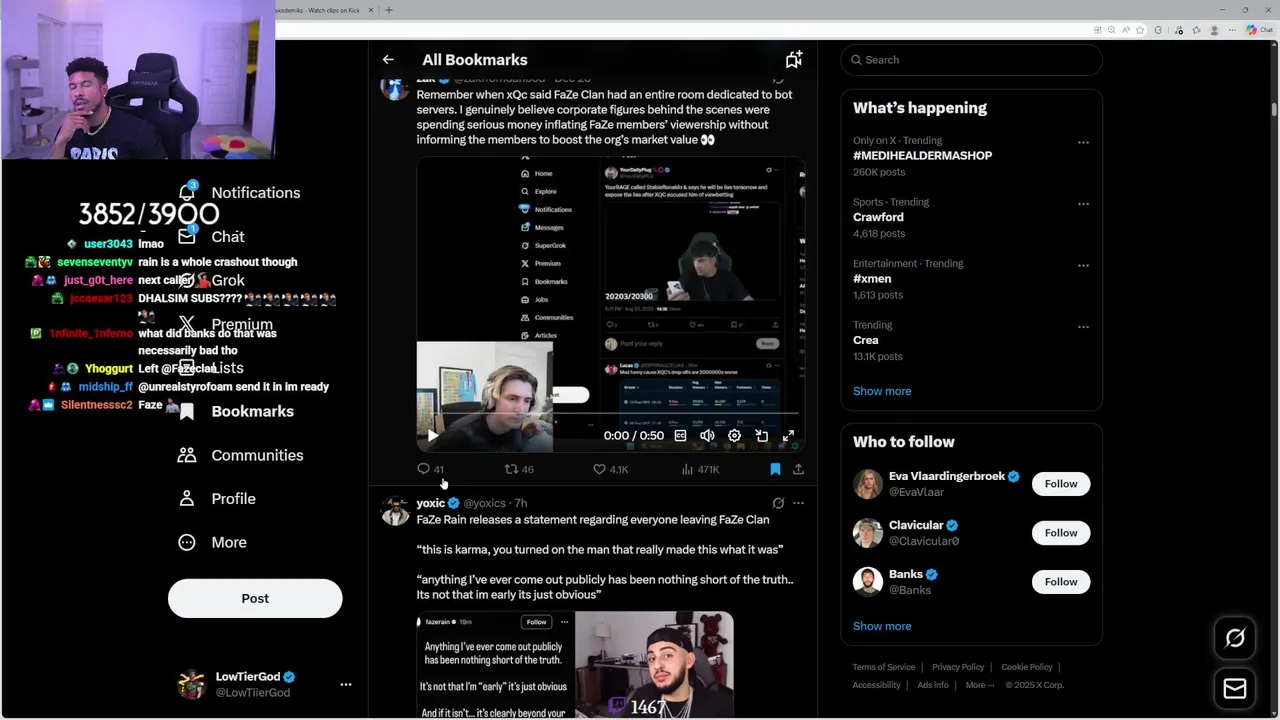1280x720 pixels.
Task: Open Eva Vlaardingerbroek's avatar
Action: tap(868, 484)
